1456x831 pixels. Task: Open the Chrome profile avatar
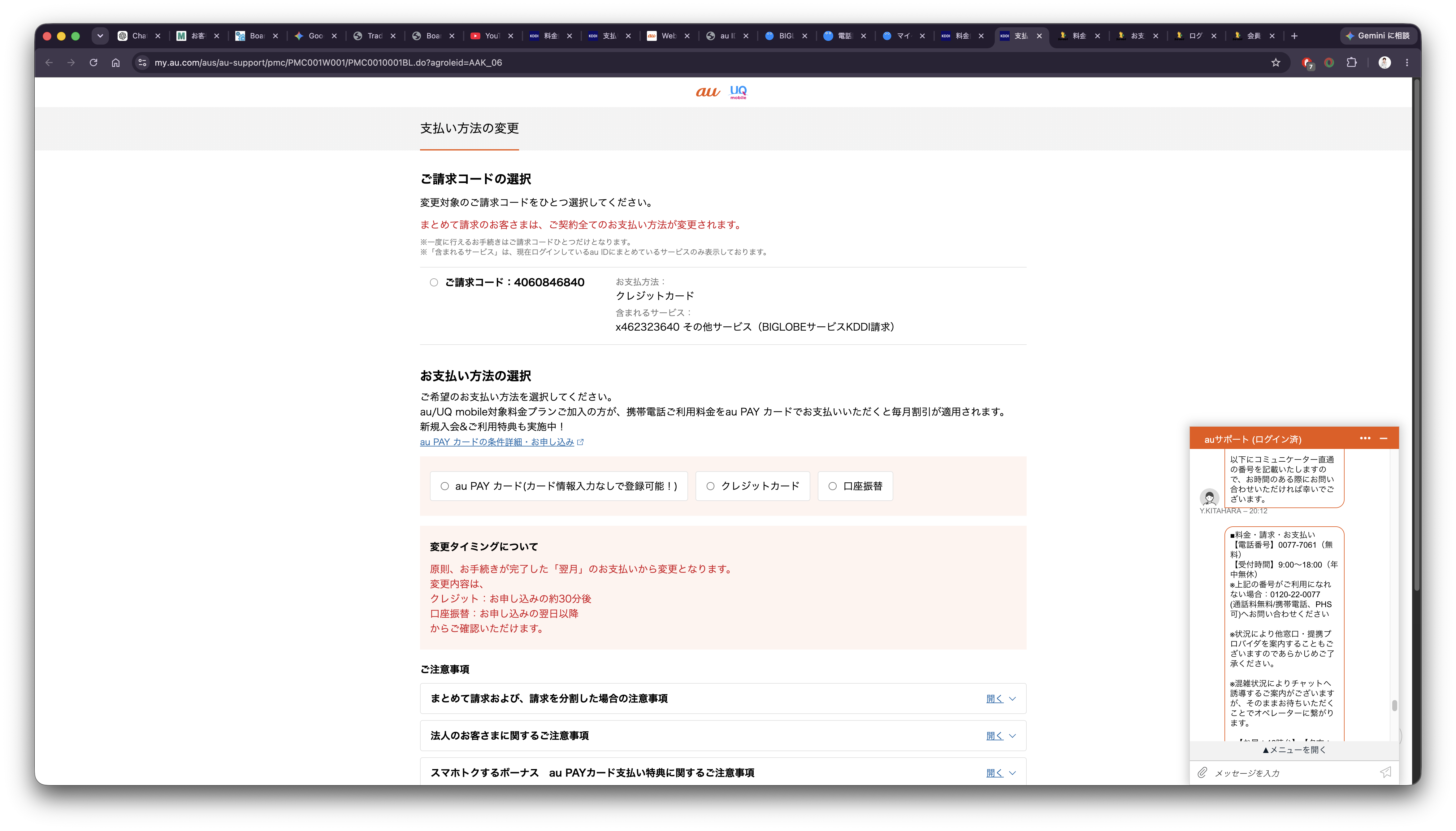click(x=1385, y=63)
